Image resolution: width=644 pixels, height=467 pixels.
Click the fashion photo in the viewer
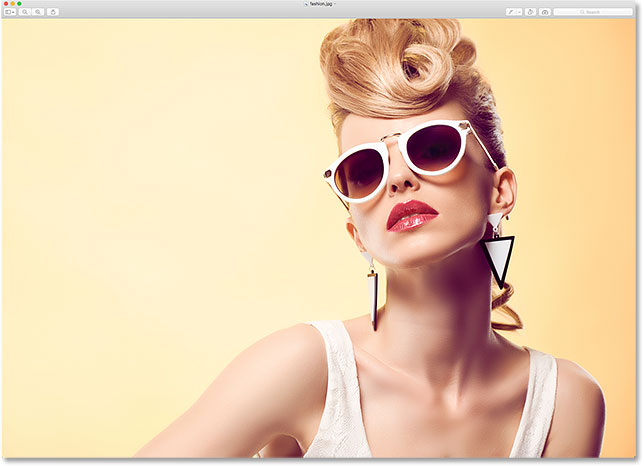[x=319, y=238]
